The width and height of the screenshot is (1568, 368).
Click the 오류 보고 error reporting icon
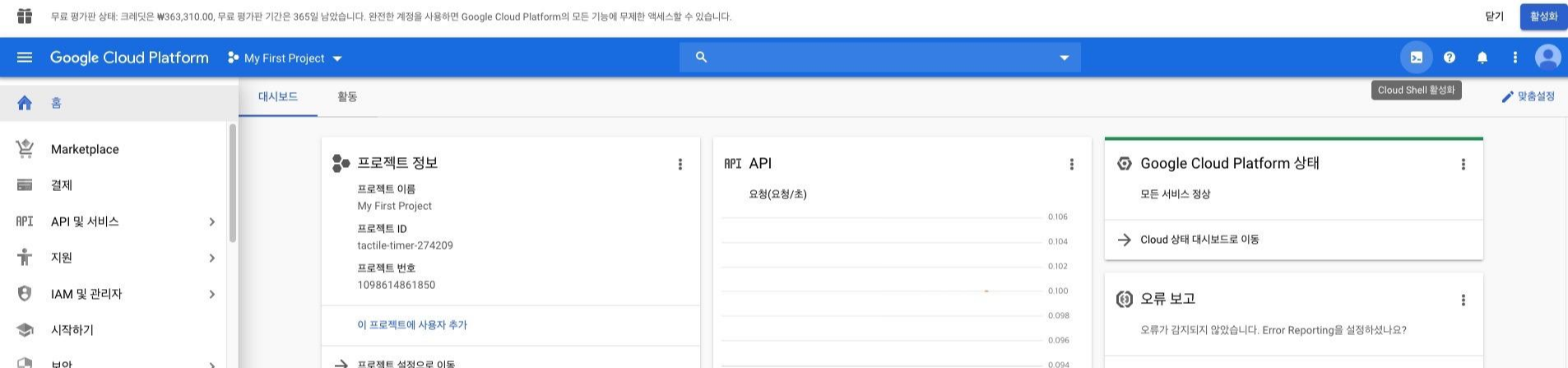1124,300
